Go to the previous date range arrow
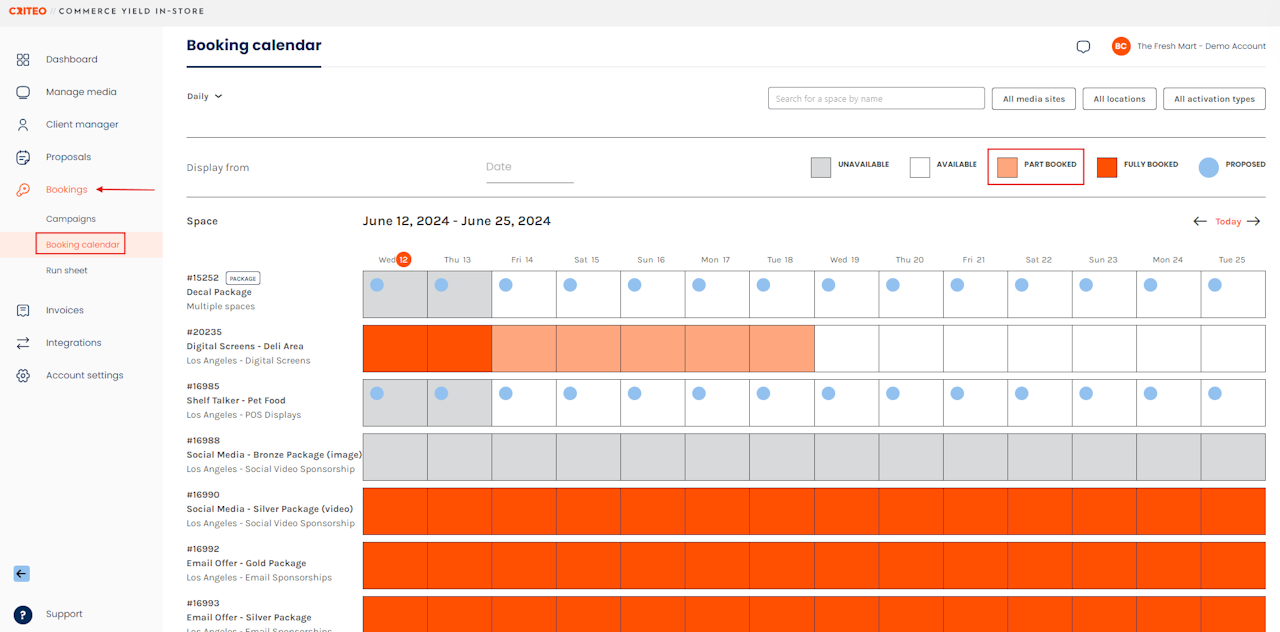Image resolution: width=1280 pixels, height=632 pixels. [x=1200, y=221]
